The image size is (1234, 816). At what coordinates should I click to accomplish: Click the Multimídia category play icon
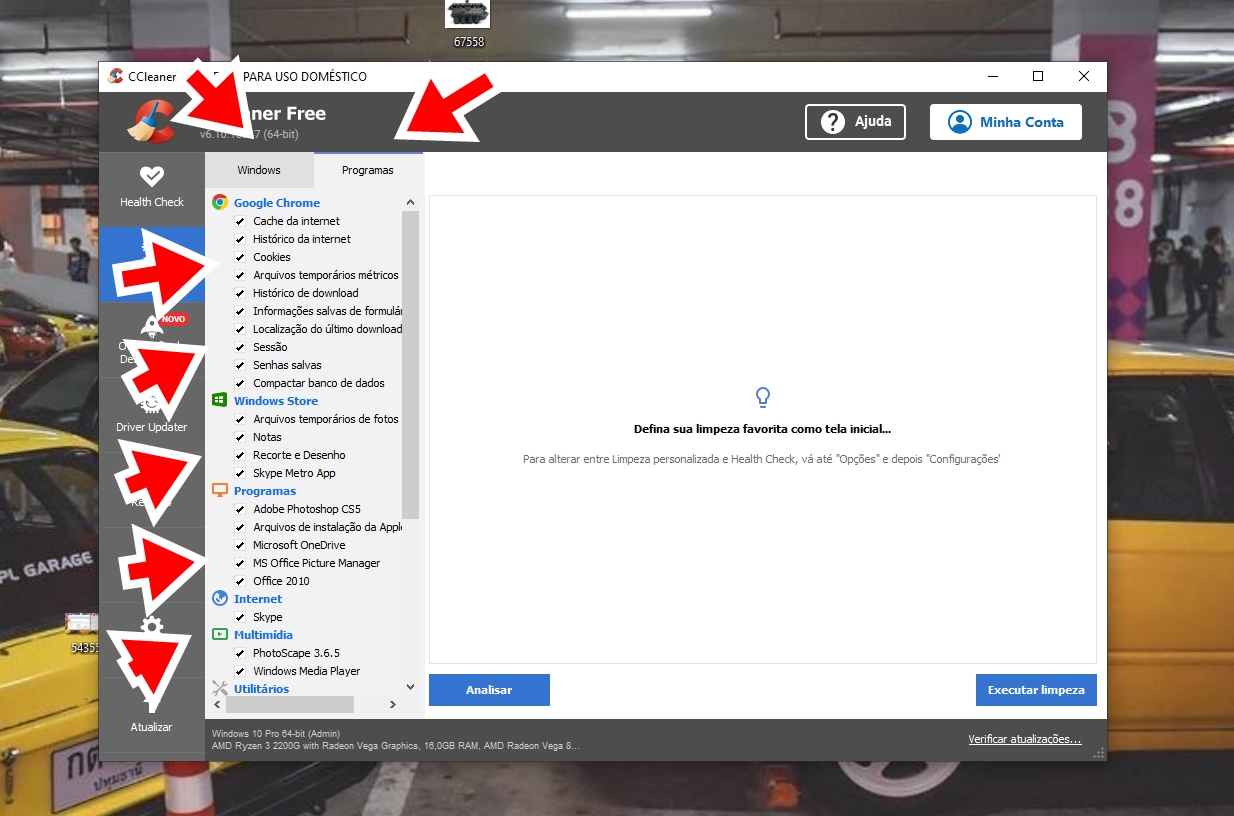[220, 635]
